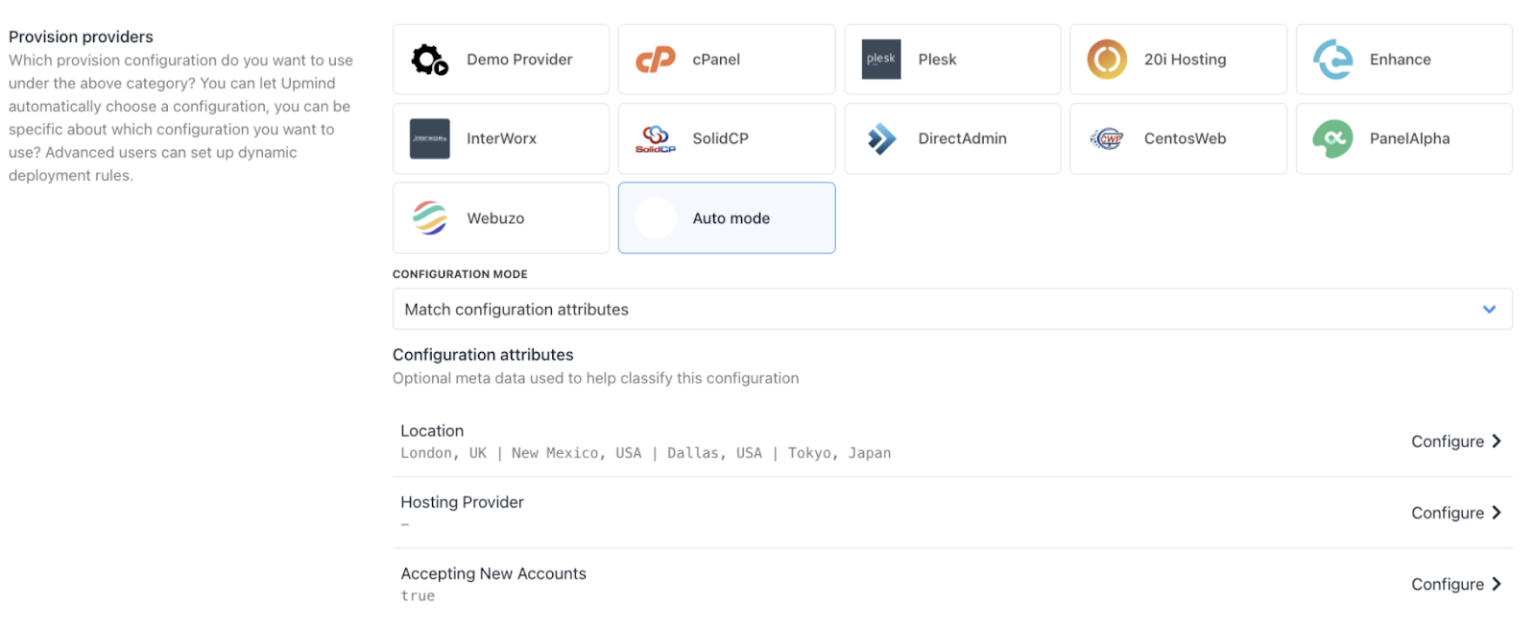1526x622 pixels.
Task: Expand Accepting New Accounts chevron arrow
Action: [1497, 584]
